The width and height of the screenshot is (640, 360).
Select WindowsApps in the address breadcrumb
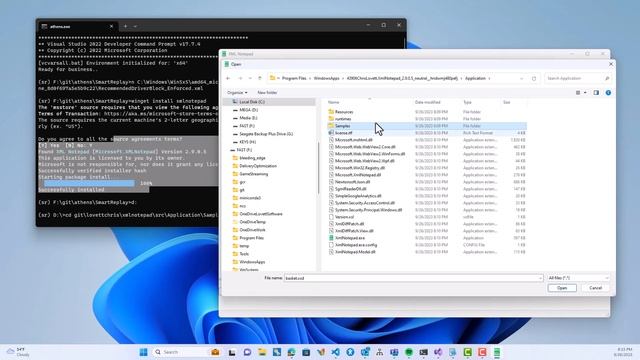[326, 78]
